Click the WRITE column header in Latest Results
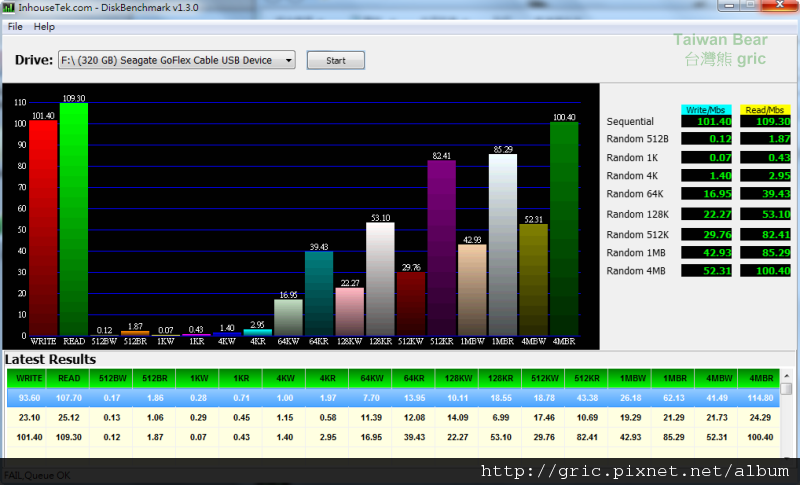The width and height of the screenshot is (800, 485). 30,379
